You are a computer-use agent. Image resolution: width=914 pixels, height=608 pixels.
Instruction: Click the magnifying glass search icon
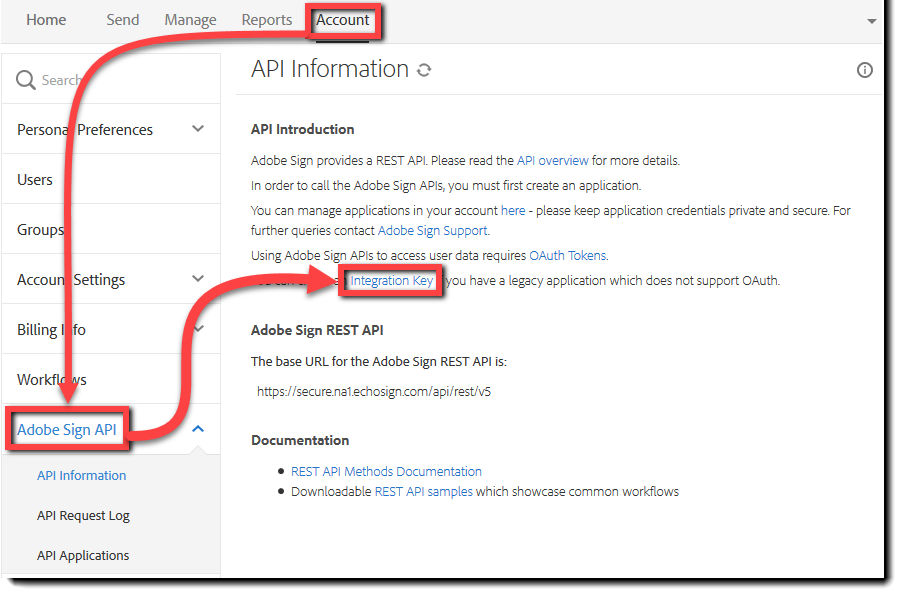25,79
